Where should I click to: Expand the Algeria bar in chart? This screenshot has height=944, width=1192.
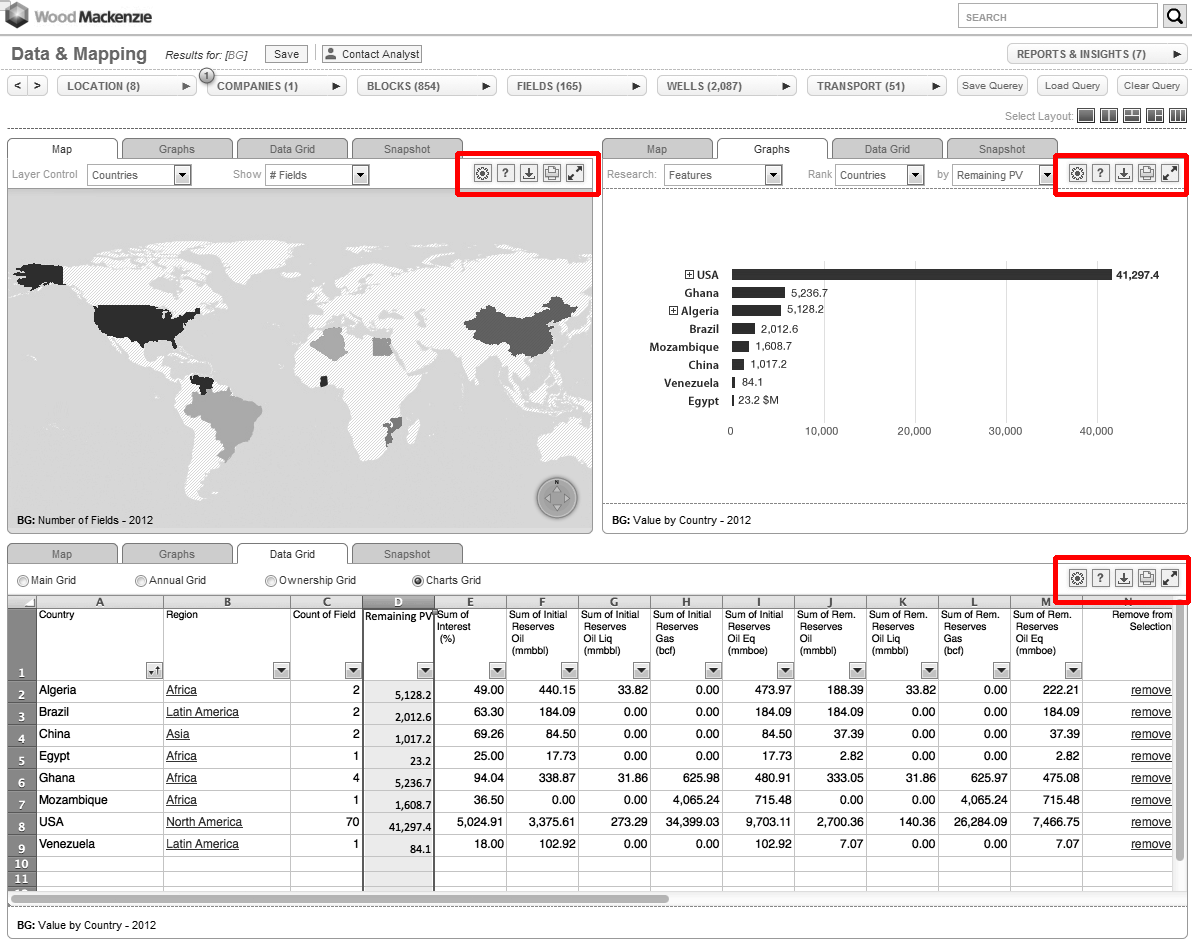point(673,310)
